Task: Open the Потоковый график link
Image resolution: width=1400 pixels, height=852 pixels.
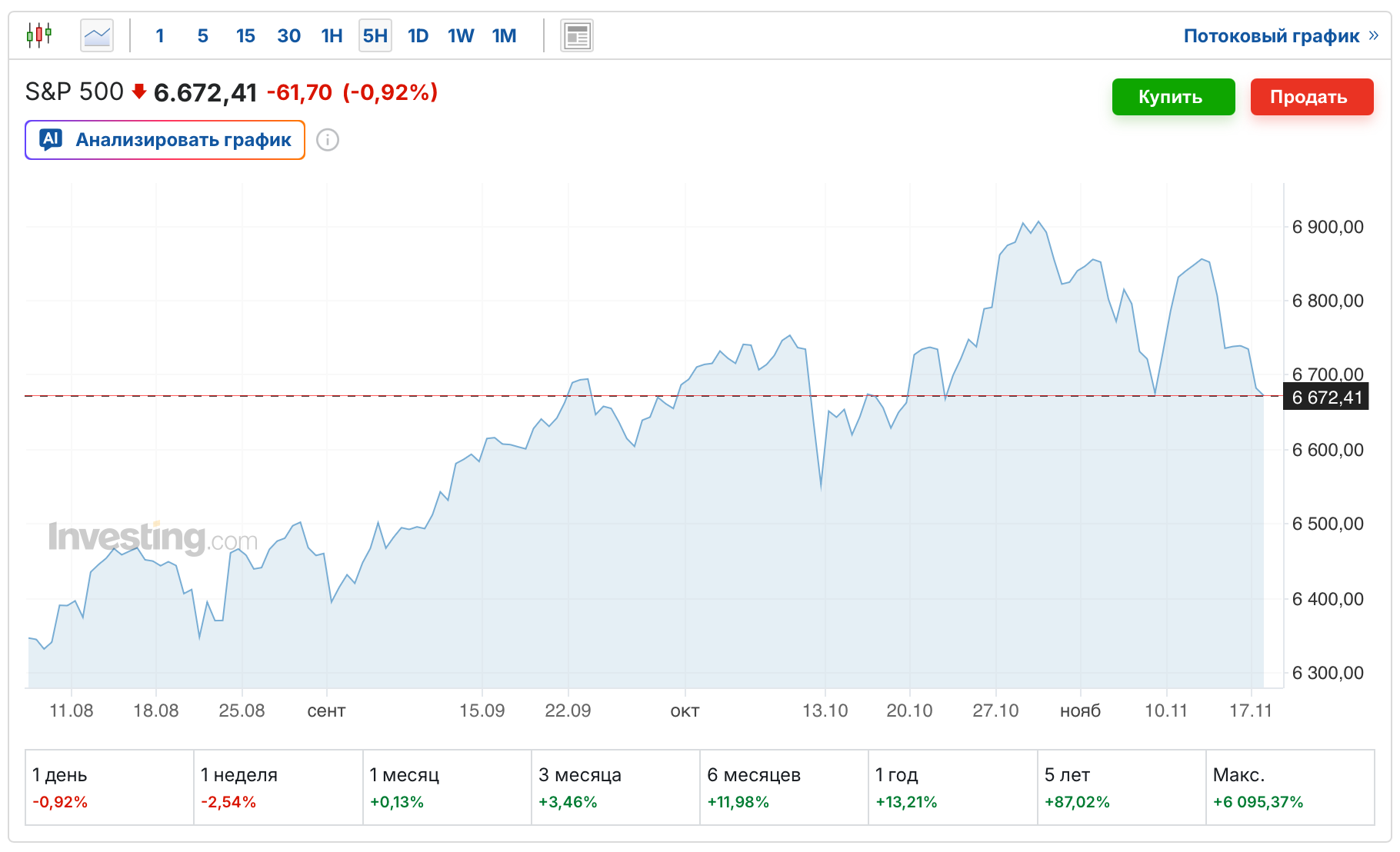Action: coord(1271,36)
